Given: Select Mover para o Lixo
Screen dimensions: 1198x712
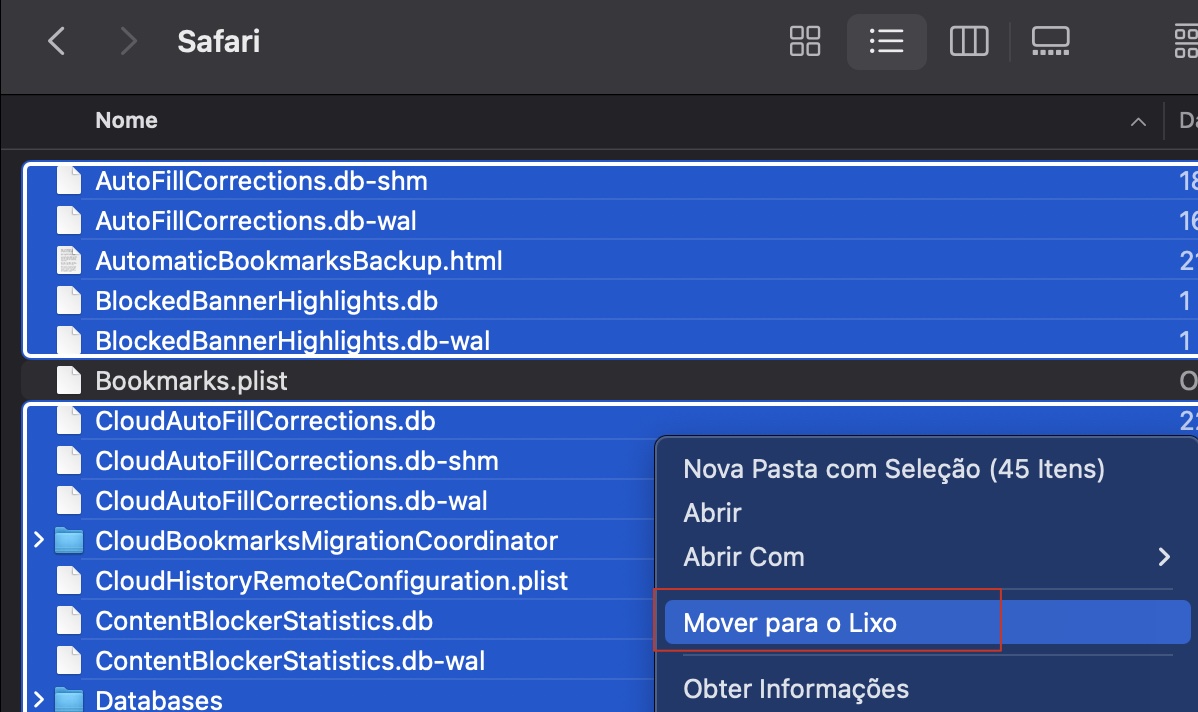Looking at the screenshot, I should [x=790, y=622].
